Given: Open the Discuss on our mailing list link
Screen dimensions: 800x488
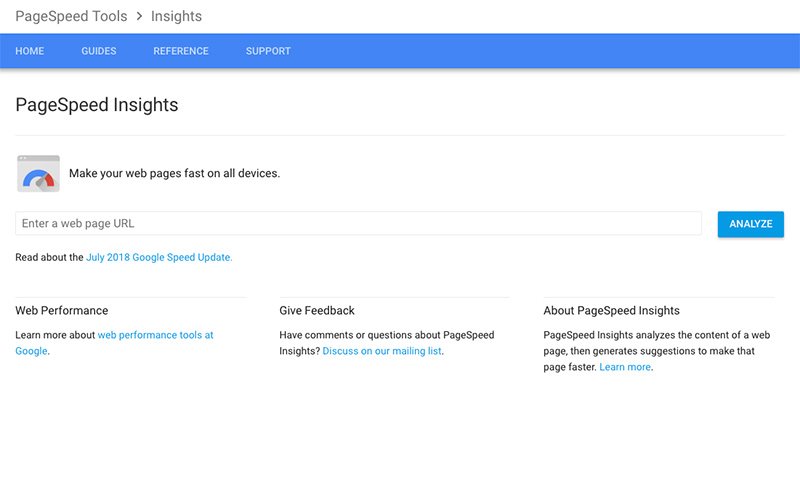Looking at the screenshot, I should click(382, 351).
